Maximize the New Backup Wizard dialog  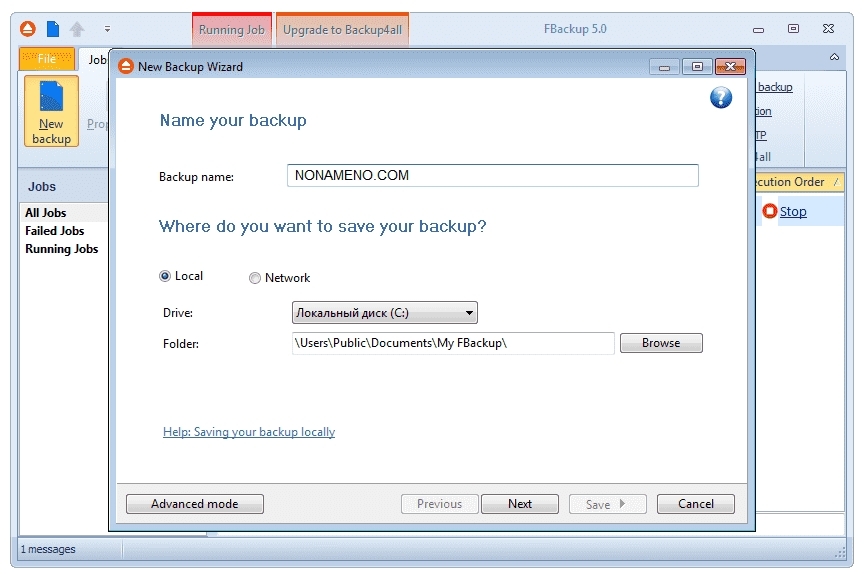(x=697, y=67)
